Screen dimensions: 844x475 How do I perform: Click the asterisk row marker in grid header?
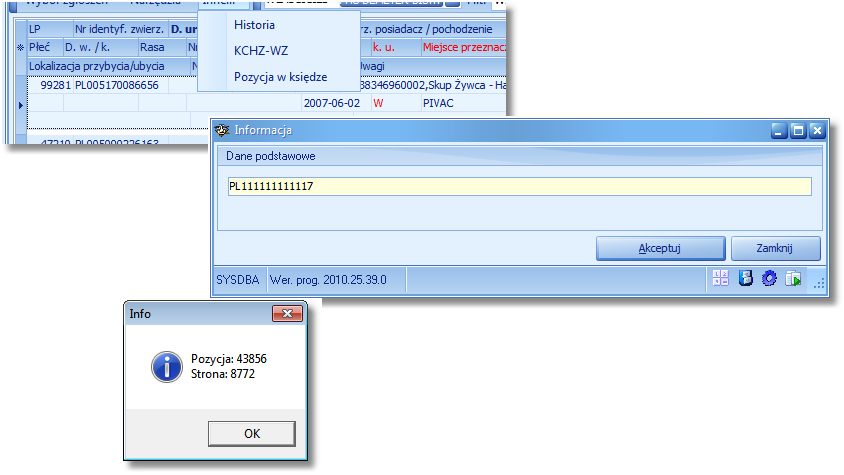click(20, 47)
